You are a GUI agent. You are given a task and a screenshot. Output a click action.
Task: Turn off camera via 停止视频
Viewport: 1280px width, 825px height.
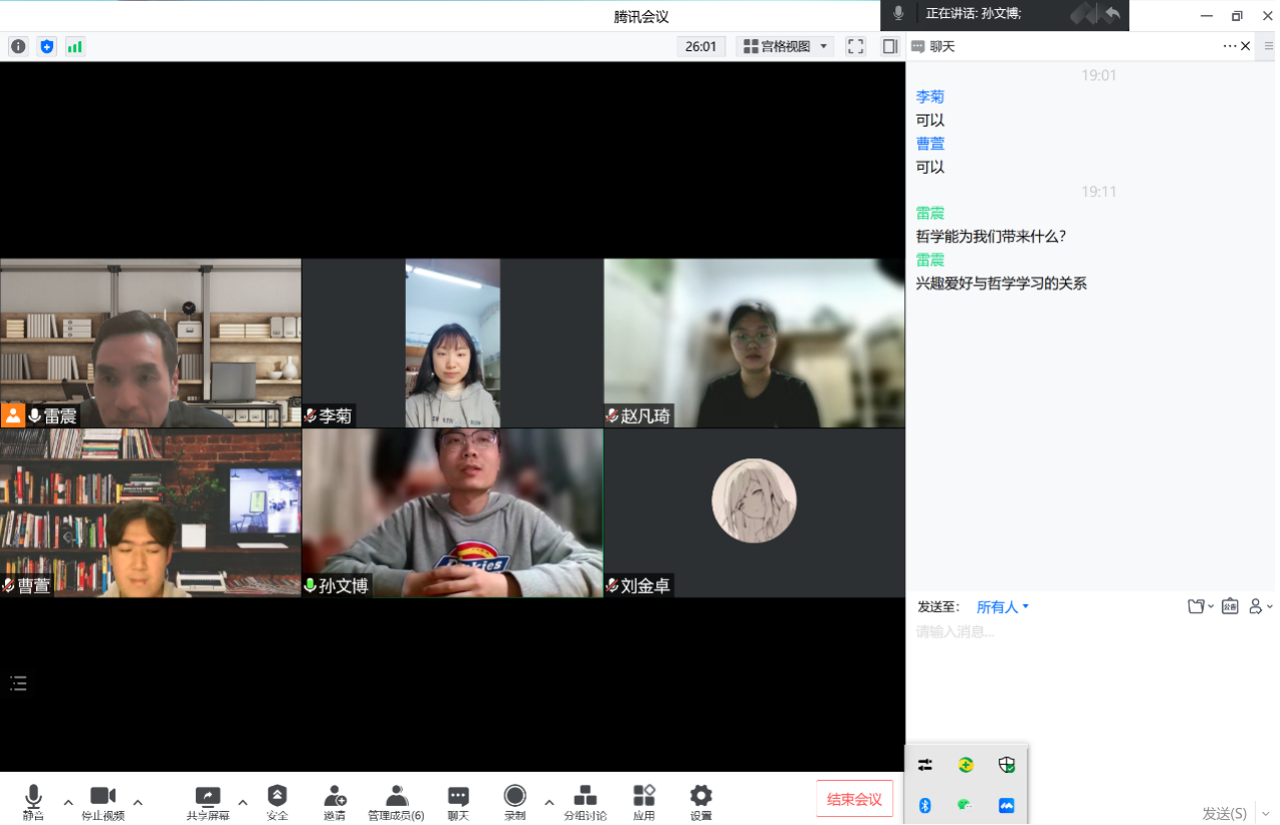(103, 800)
